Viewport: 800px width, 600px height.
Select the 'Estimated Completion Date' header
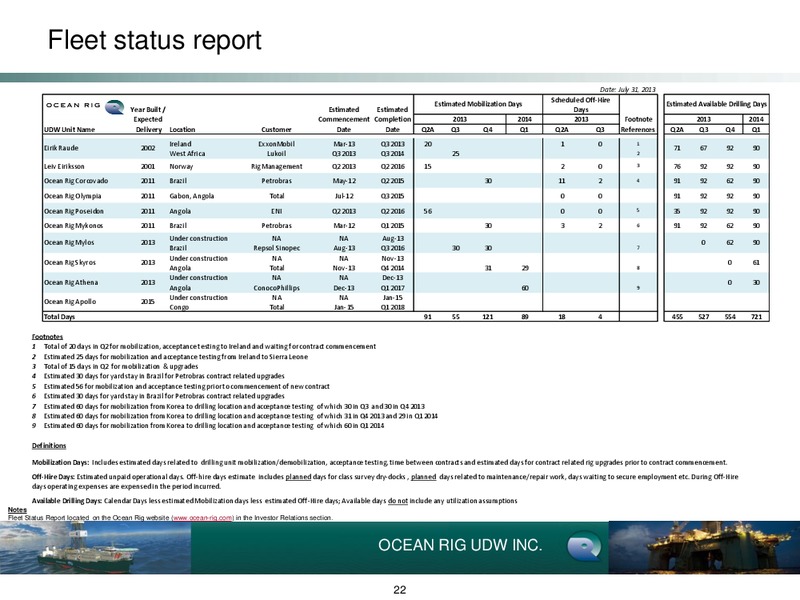392,119
